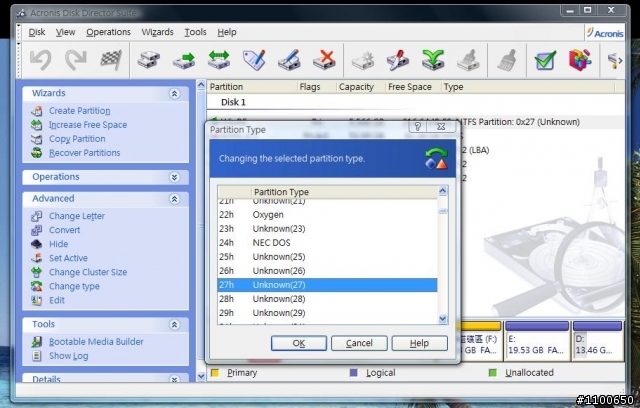Select the 29h Unknown(29) row

pyautogui.click(x=327, y=313)
